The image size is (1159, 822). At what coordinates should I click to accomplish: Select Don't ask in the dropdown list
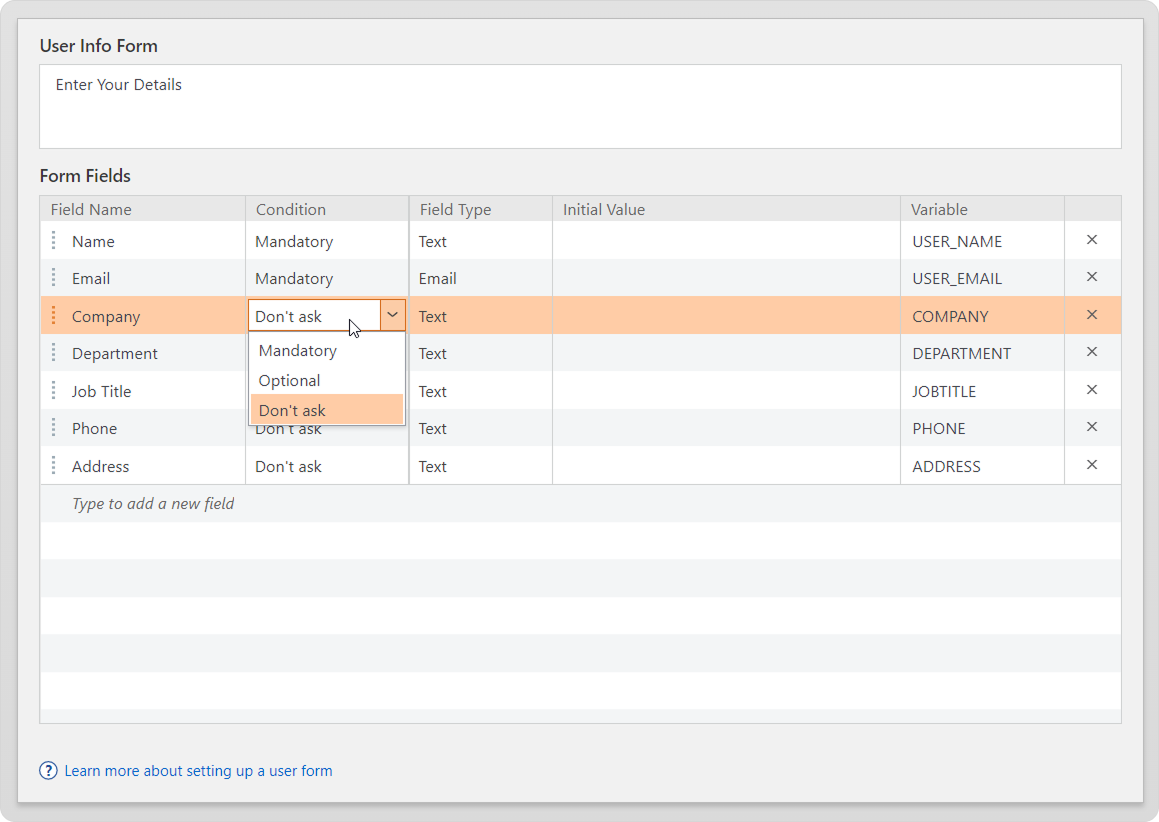327,410
